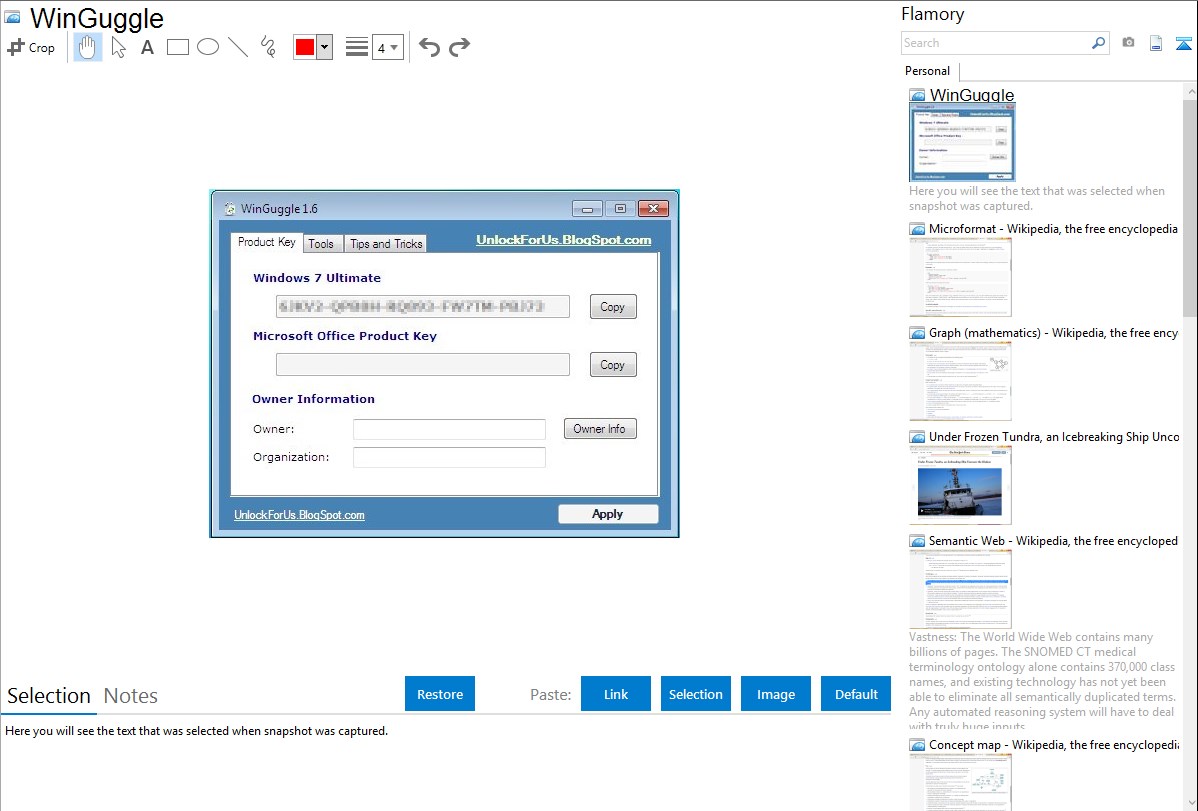This screenshot has width=1198, height=811.
Task: Click the Concept map snapshot title
Action: pos(1053,744)
